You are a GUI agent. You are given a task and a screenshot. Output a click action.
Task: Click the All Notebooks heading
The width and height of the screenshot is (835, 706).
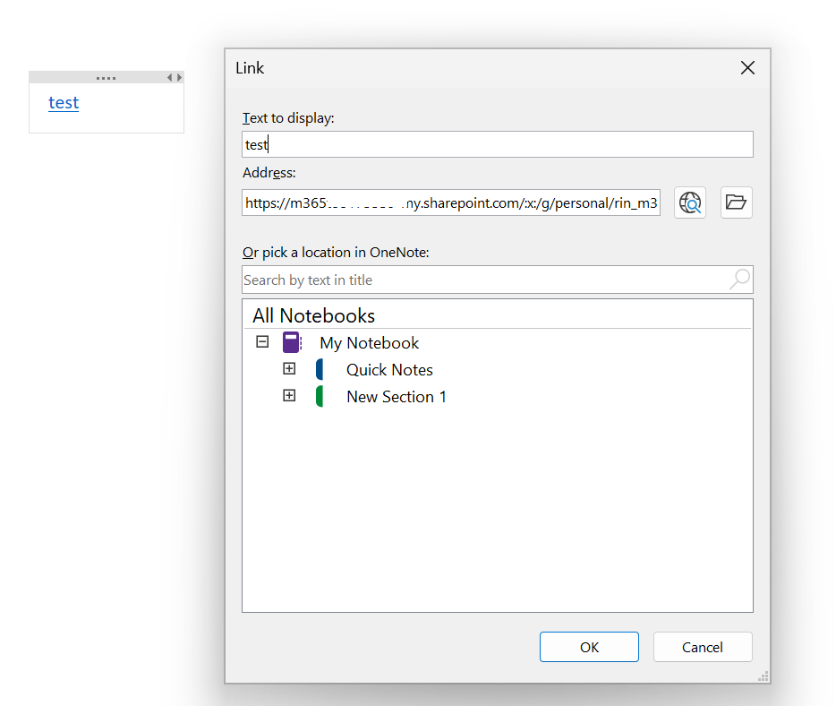(x=314, y=316)
